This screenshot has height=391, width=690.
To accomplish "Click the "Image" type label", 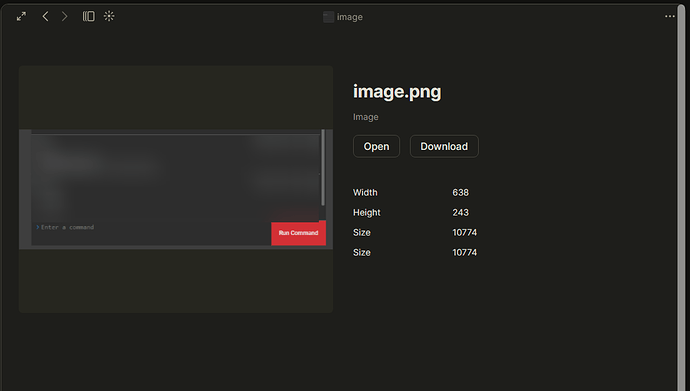I will click(x=366, y=117).
